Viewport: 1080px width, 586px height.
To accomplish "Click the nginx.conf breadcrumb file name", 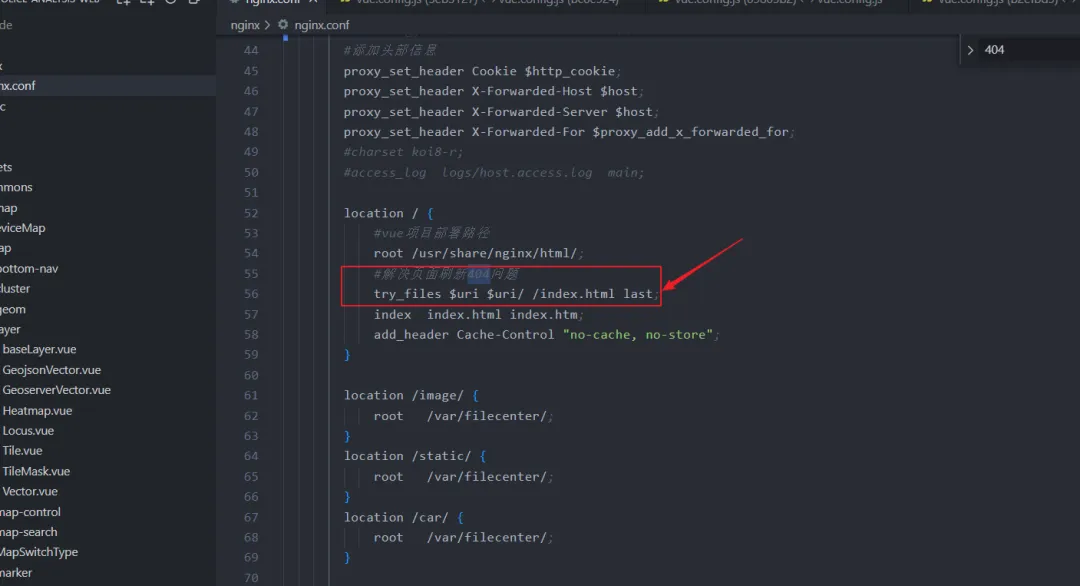I will [321, 25].
